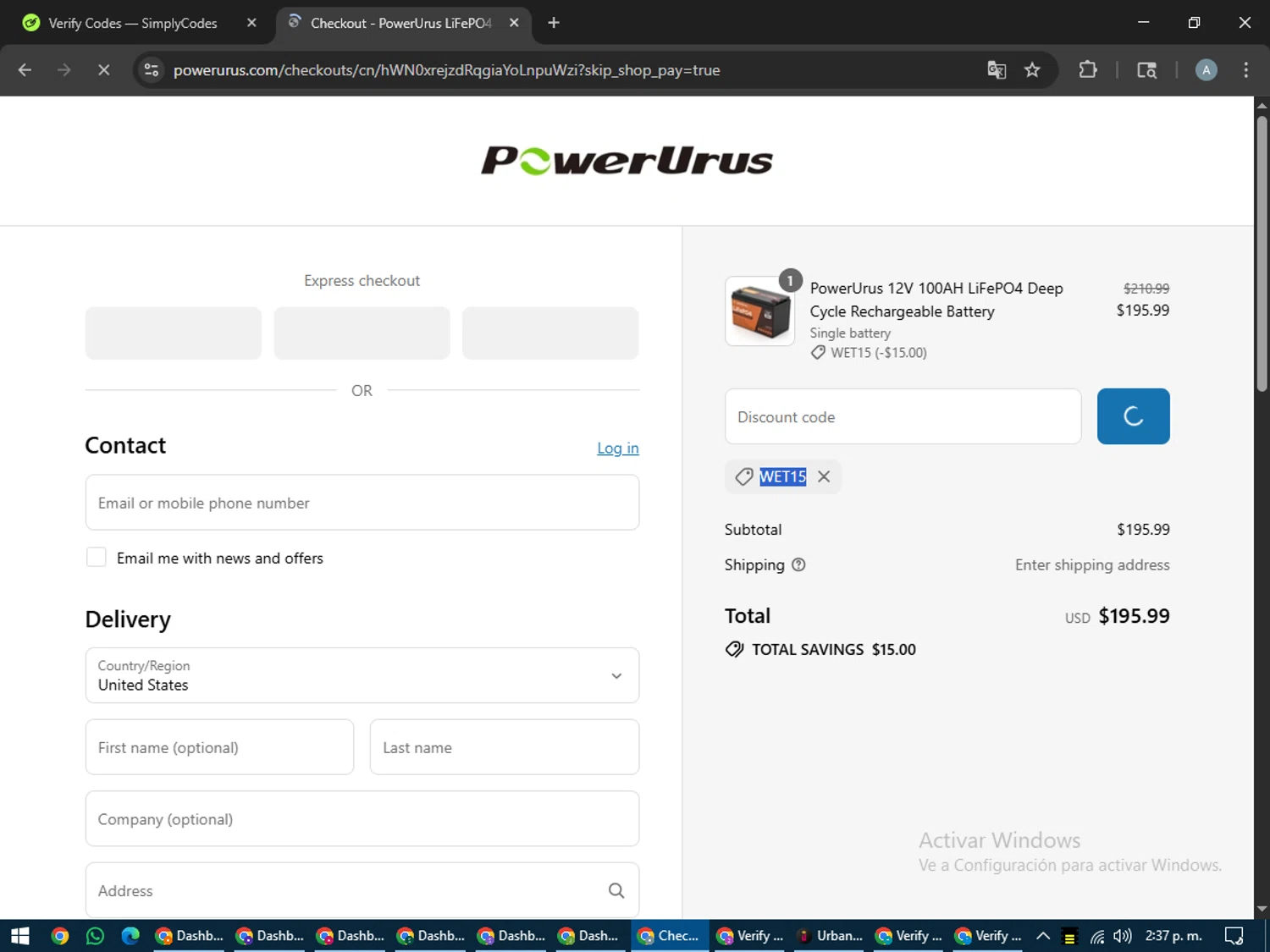
Task: Close the Verify Codes — SimplyCodes tab
Action: click(251, 23)
